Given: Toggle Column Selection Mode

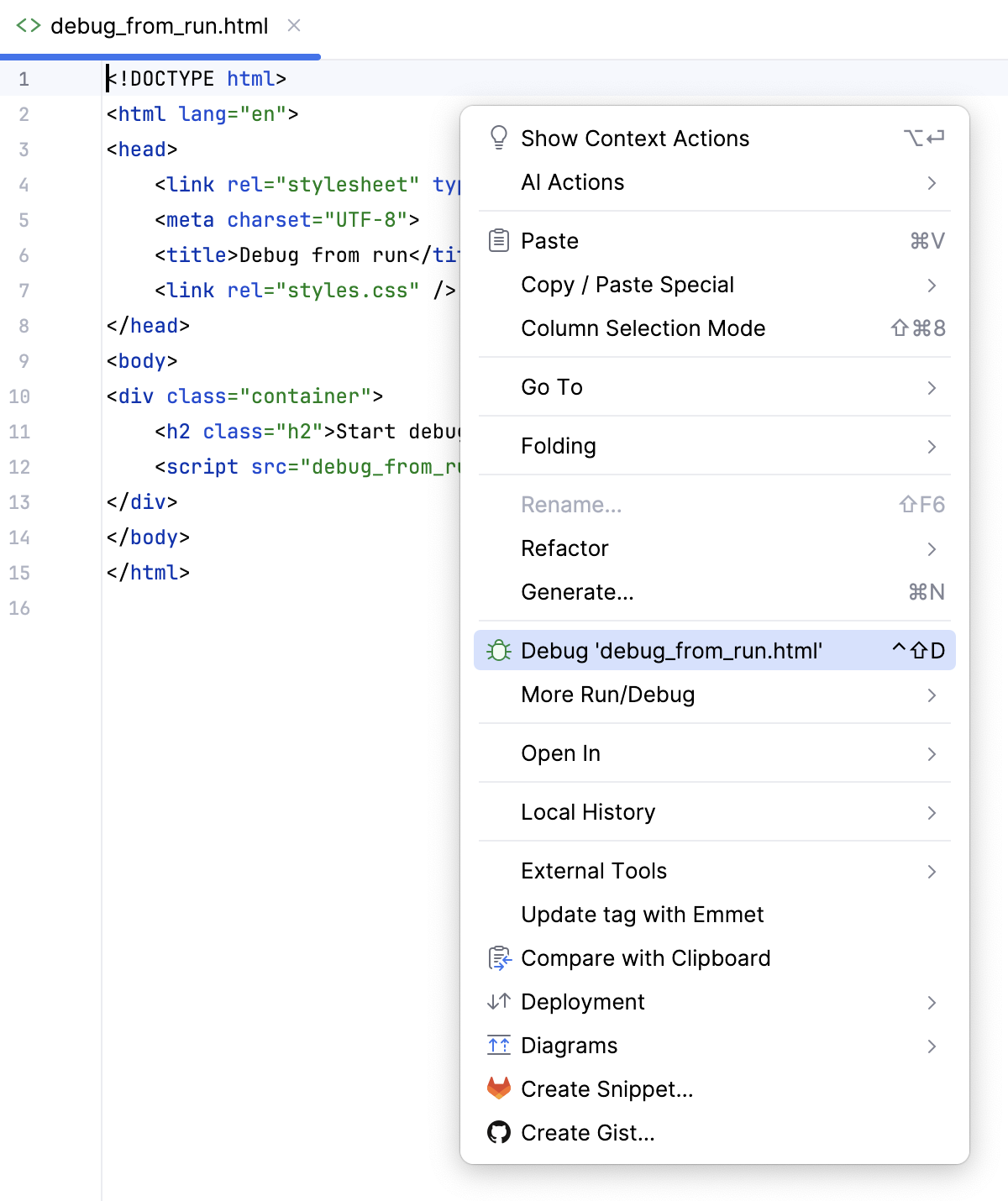Looking at the screenshot, I should coord(643,328).
